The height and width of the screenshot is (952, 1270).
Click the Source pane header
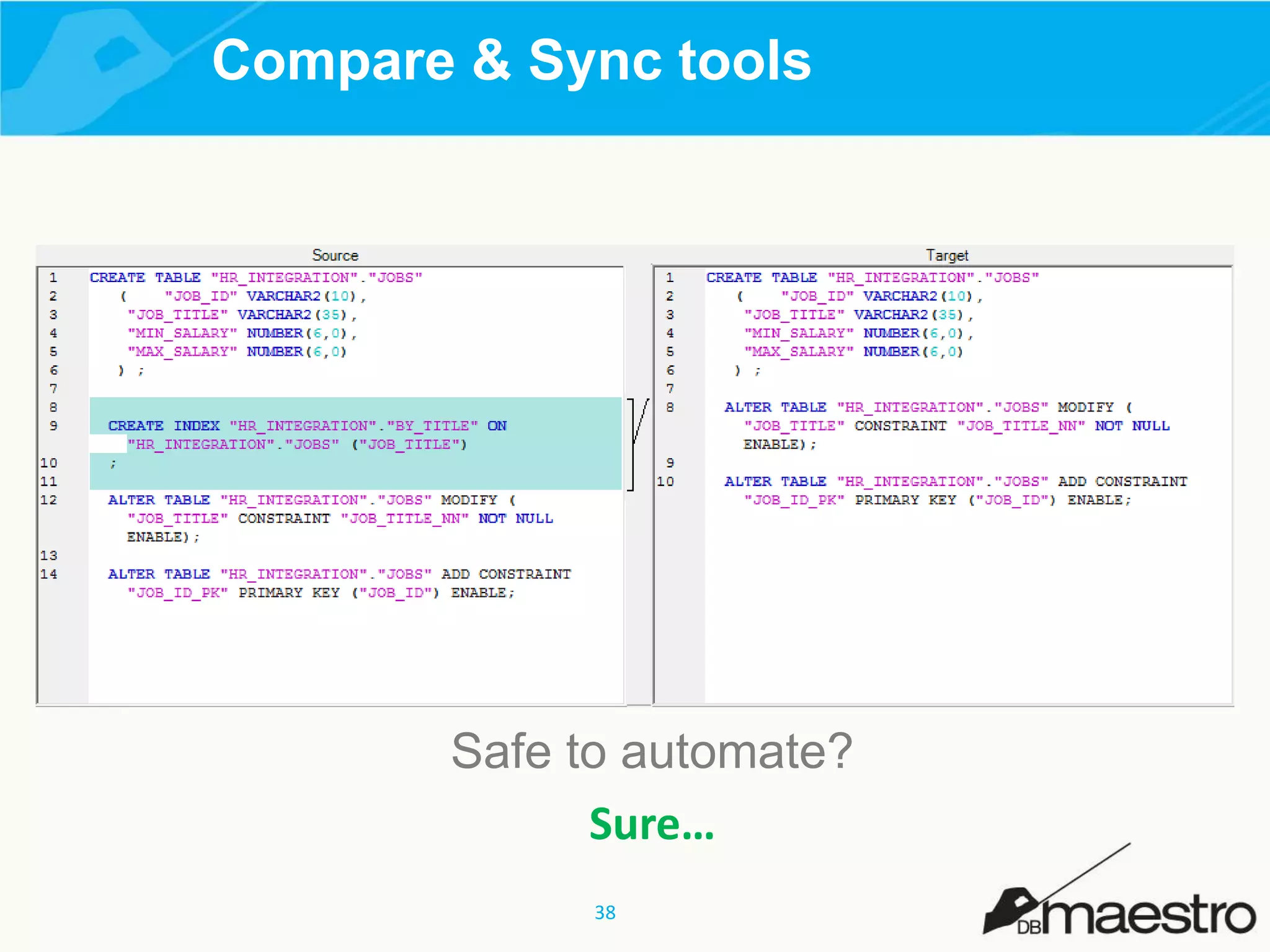(335, 255)
